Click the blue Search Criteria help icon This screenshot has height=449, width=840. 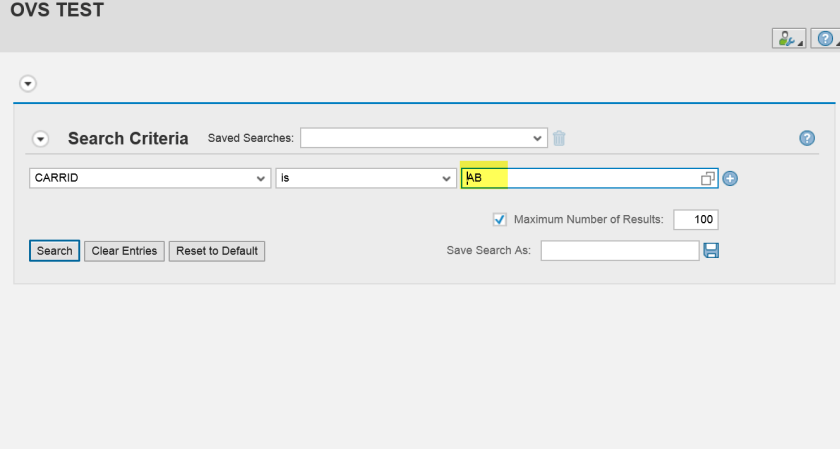tap(807, 139)
